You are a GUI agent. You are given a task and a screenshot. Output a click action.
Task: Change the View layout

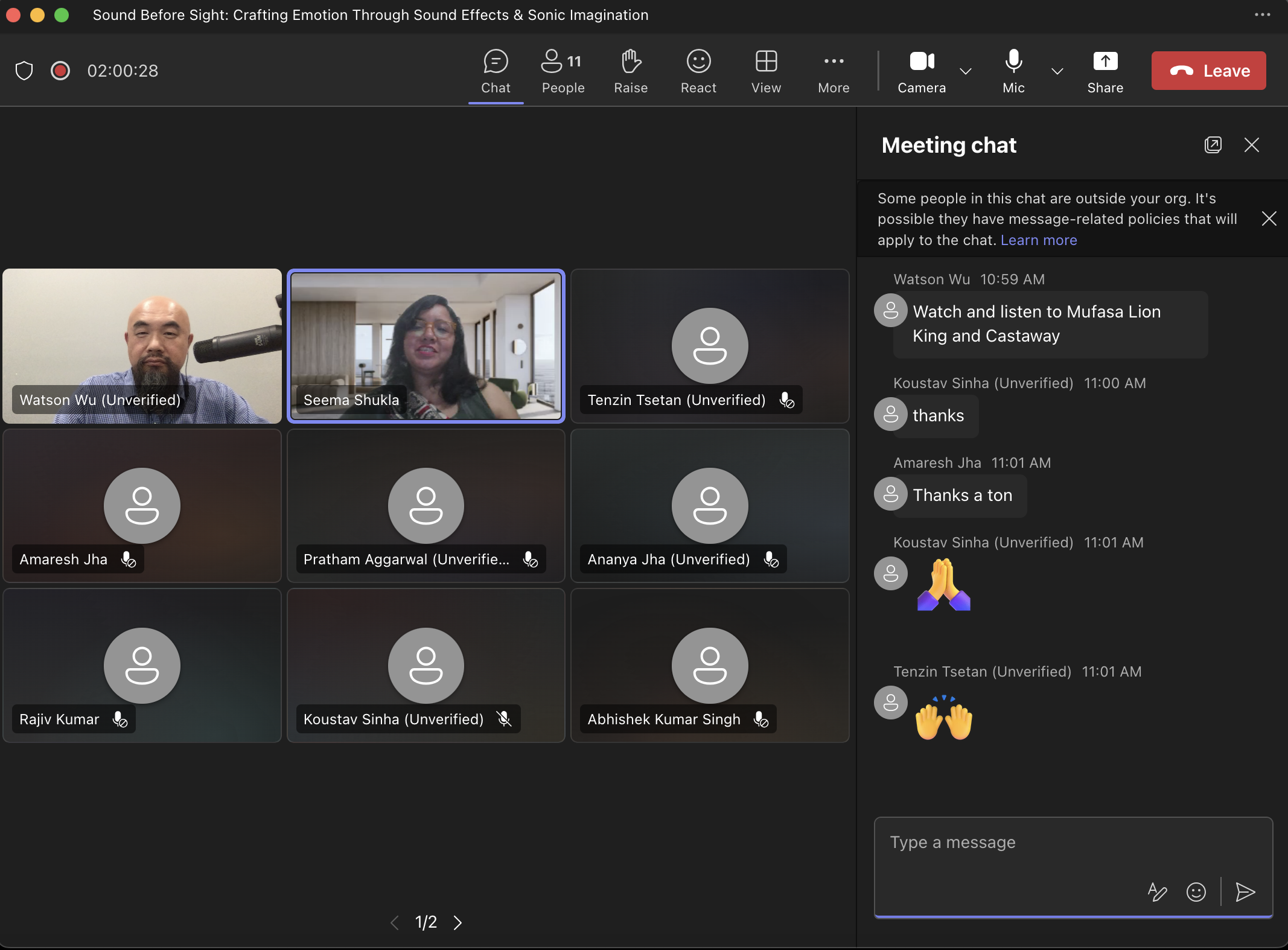[x=766, y=71]
